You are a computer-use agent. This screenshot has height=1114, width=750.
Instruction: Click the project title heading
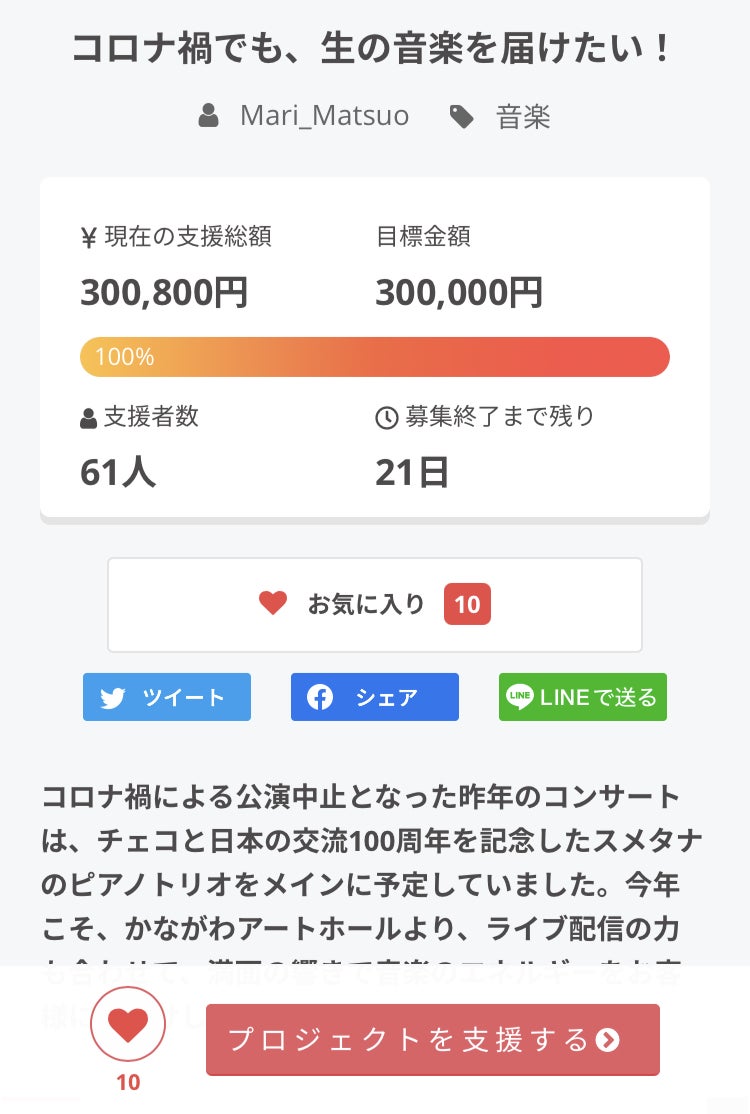[375, 49]
